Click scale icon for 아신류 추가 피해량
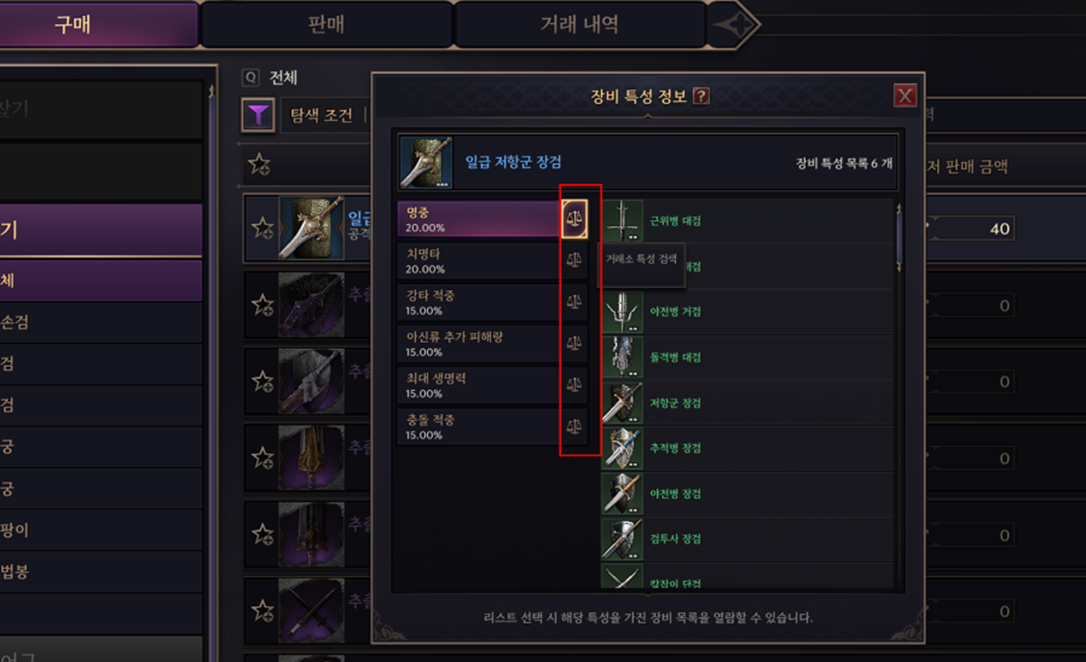Viewport: 1086px width, 662px height. (x=574, y=343)
